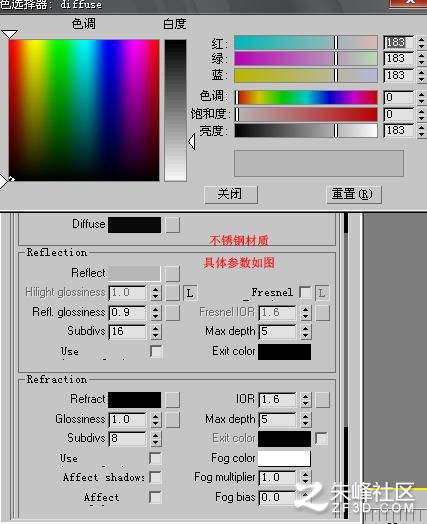Open the white Fog color swatch
This screenshot has width=427, height=524.
click(284, 458)
